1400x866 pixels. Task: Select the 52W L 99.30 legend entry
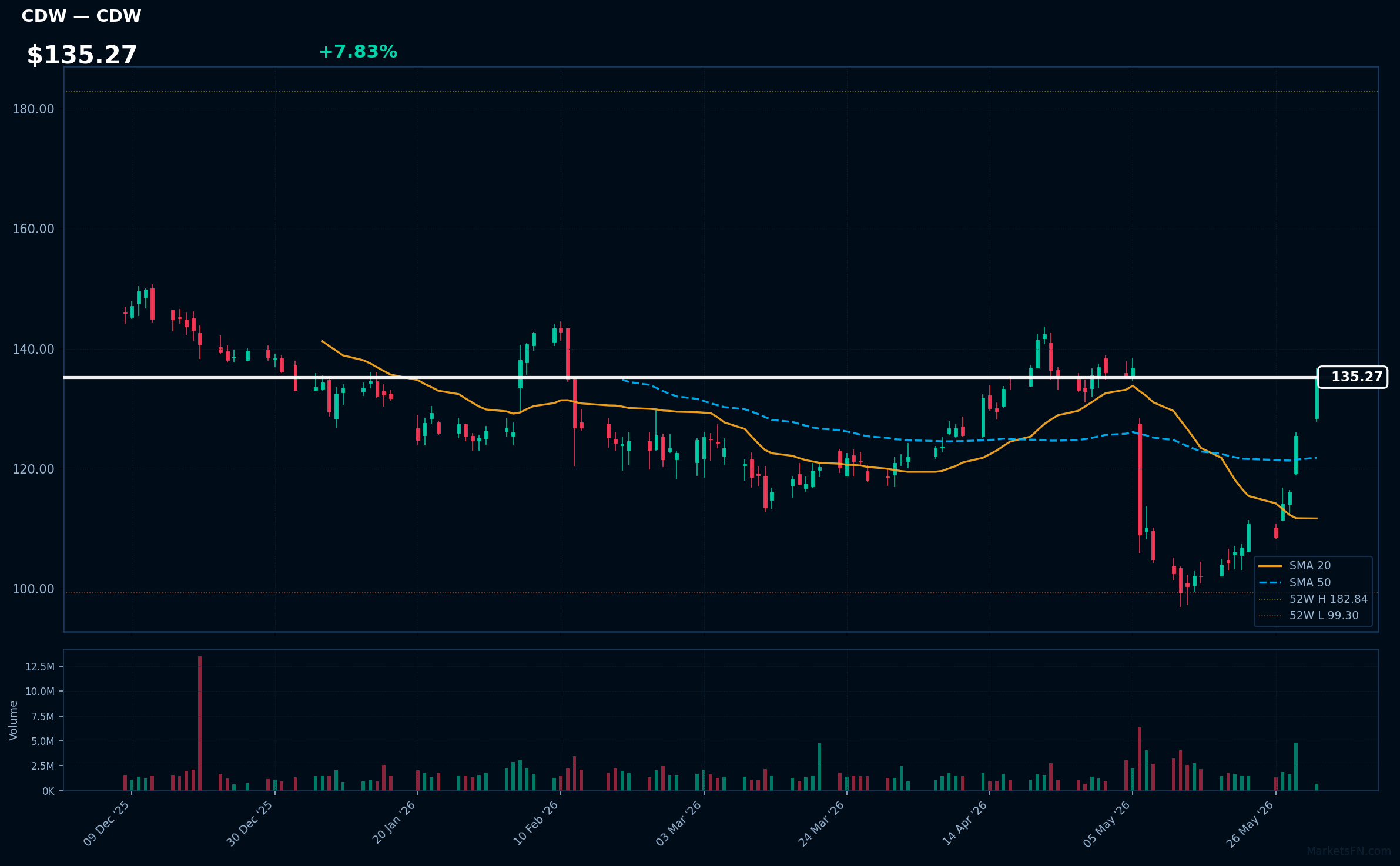(1309, 616)
